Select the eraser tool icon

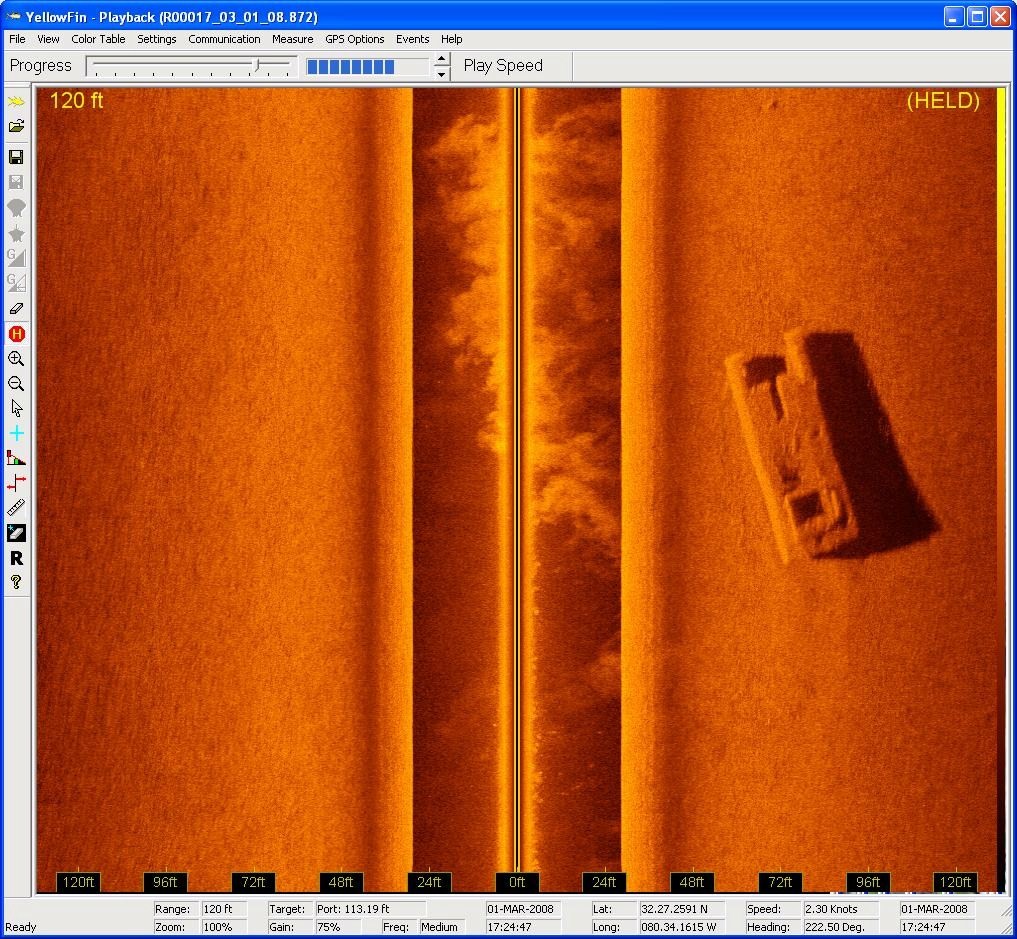click(16, 309)
